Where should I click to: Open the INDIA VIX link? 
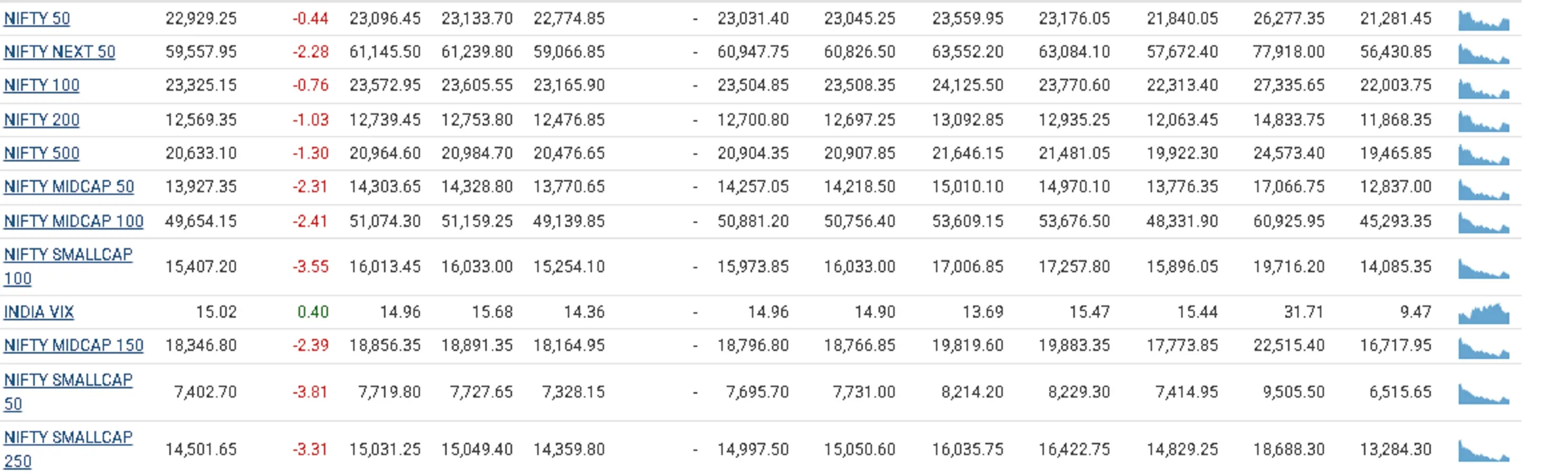click(39, 312)
